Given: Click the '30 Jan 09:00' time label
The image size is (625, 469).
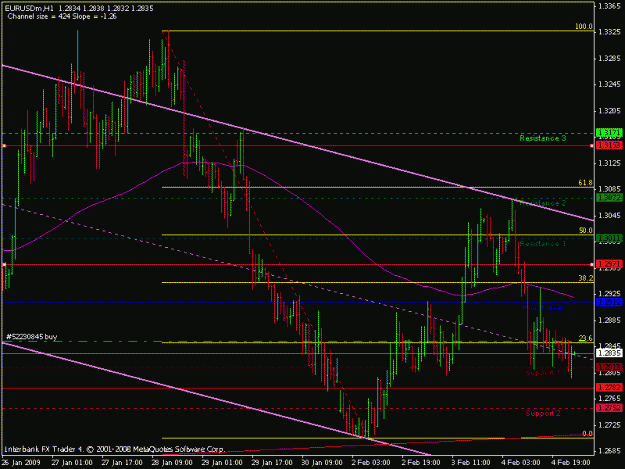Looking at the screenshot, I should [322, 463].
